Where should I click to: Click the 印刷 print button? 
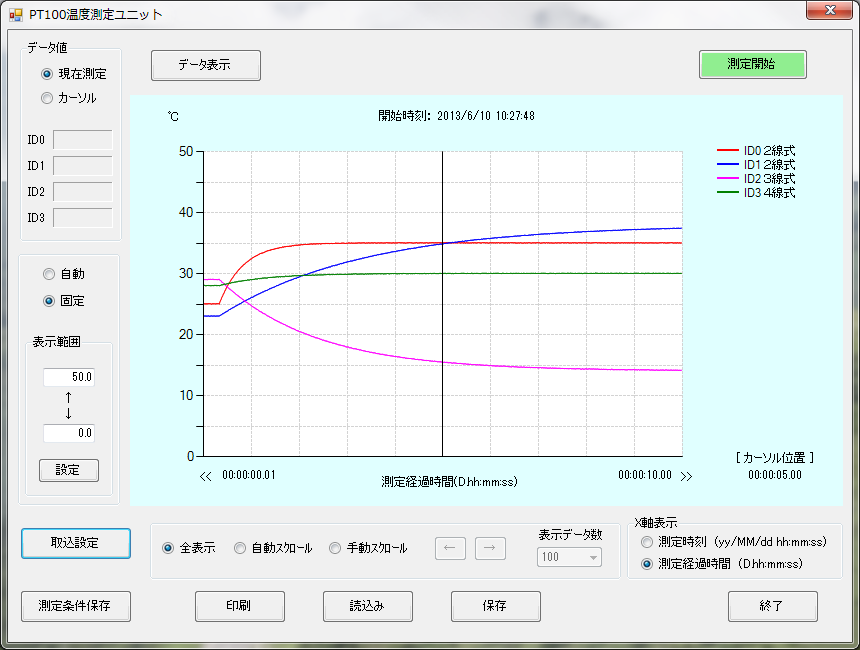[x=239, y=606]
